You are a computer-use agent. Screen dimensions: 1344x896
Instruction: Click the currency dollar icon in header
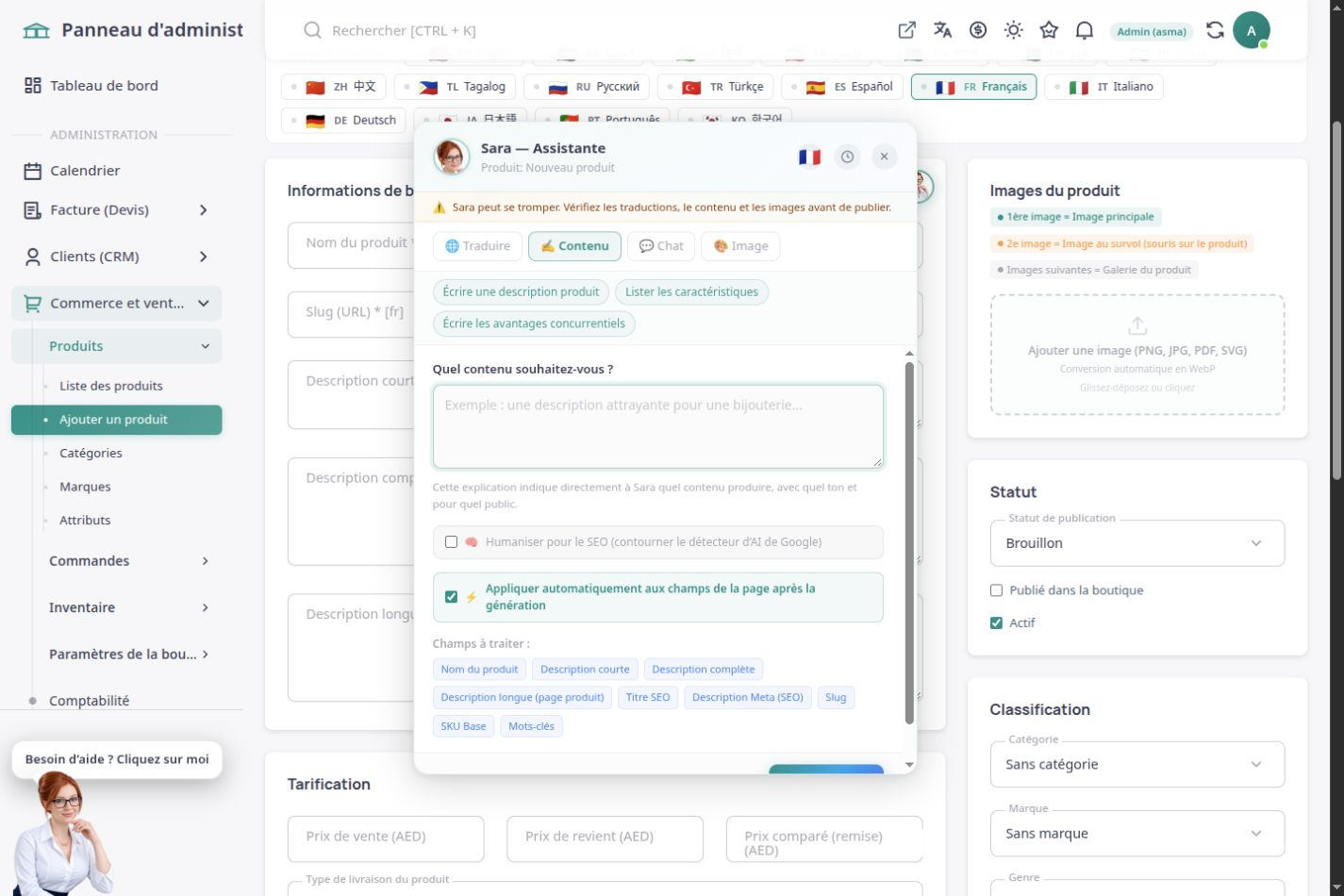point(978,30)
